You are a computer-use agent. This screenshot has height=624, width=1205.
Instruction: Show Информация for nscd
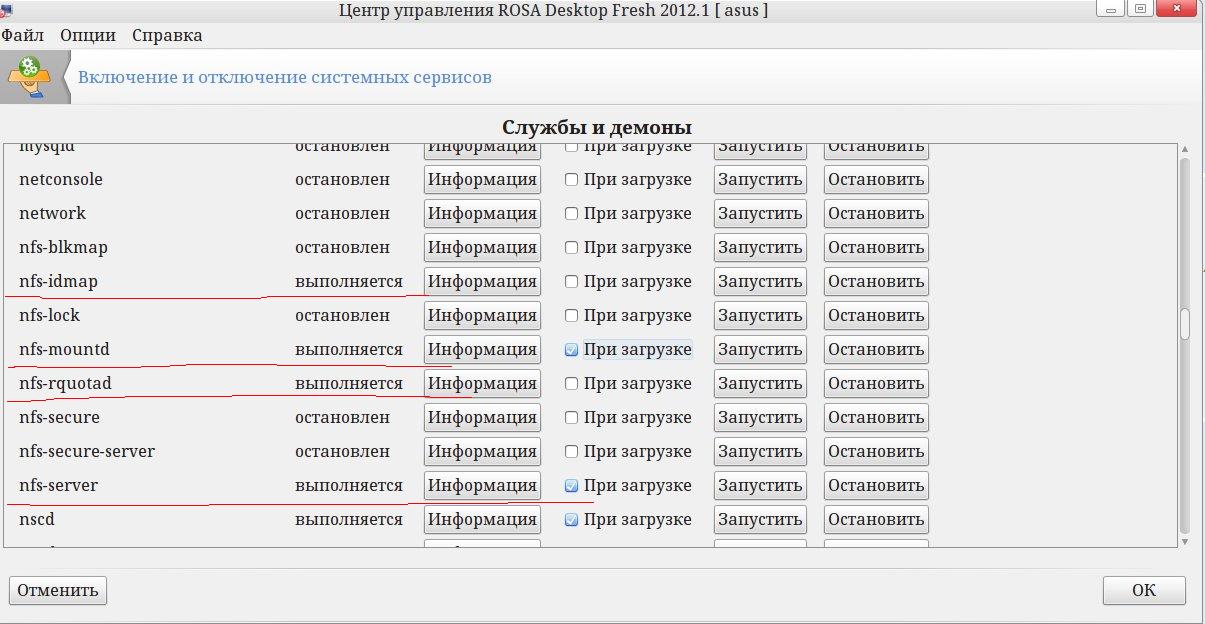click(482, 520)
